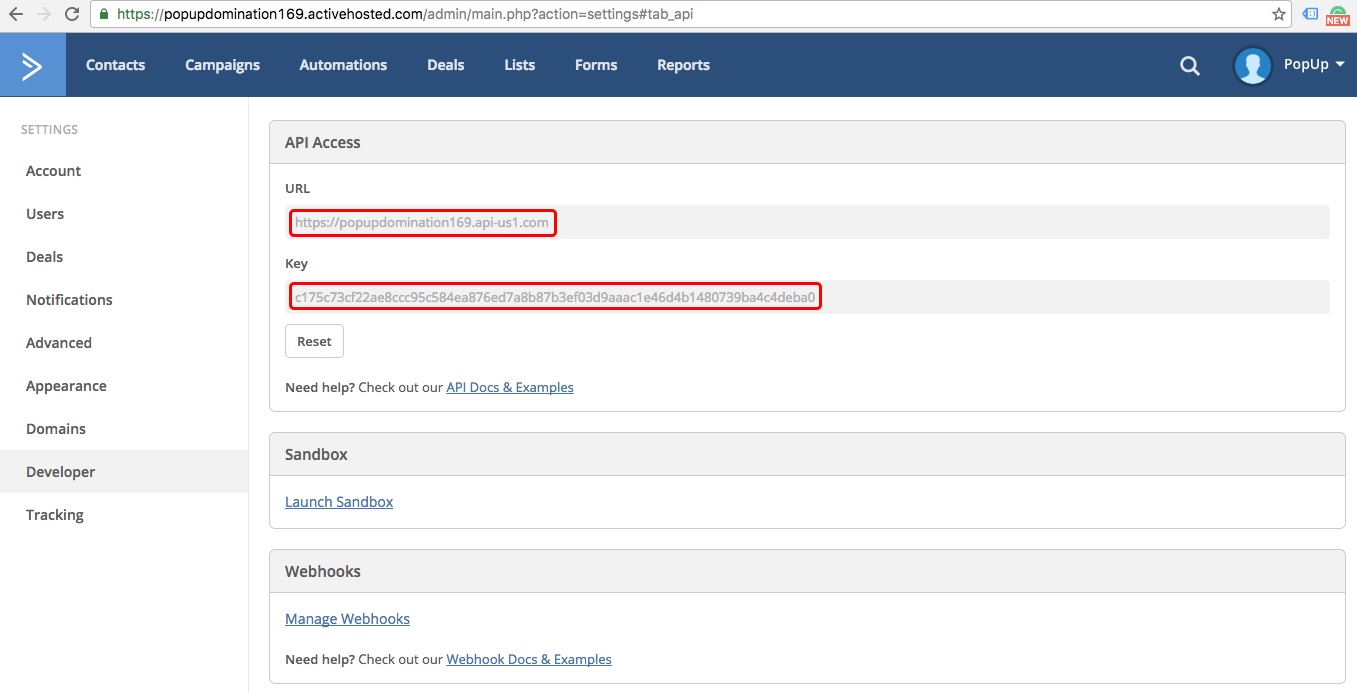The width and height of the screenshot is (1357, 693).
Task: Click the API Key field
Action: coord(807,297)
